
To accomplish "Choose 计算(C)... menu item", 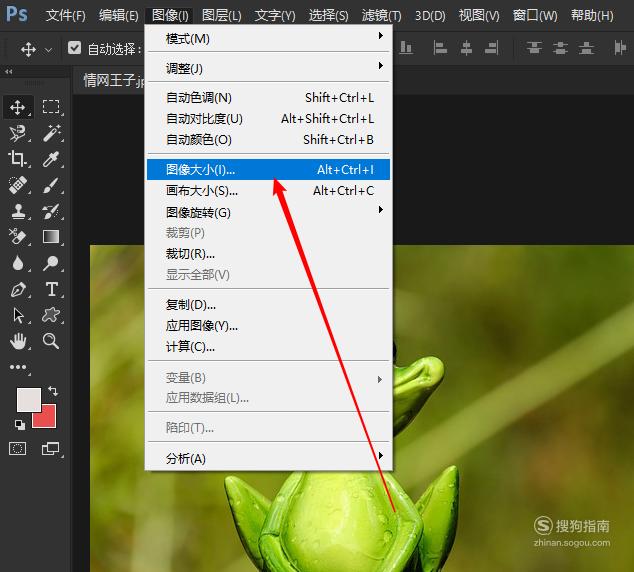I will tap(268, 346).
